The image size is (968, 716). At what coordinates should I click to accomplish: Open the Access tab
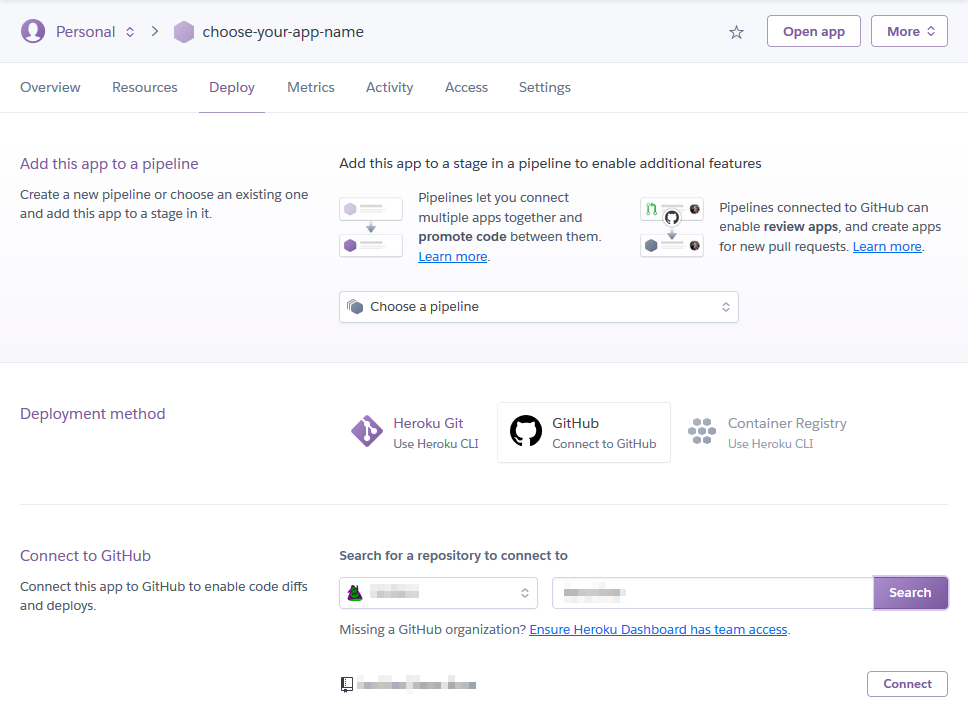coord(466,88)
